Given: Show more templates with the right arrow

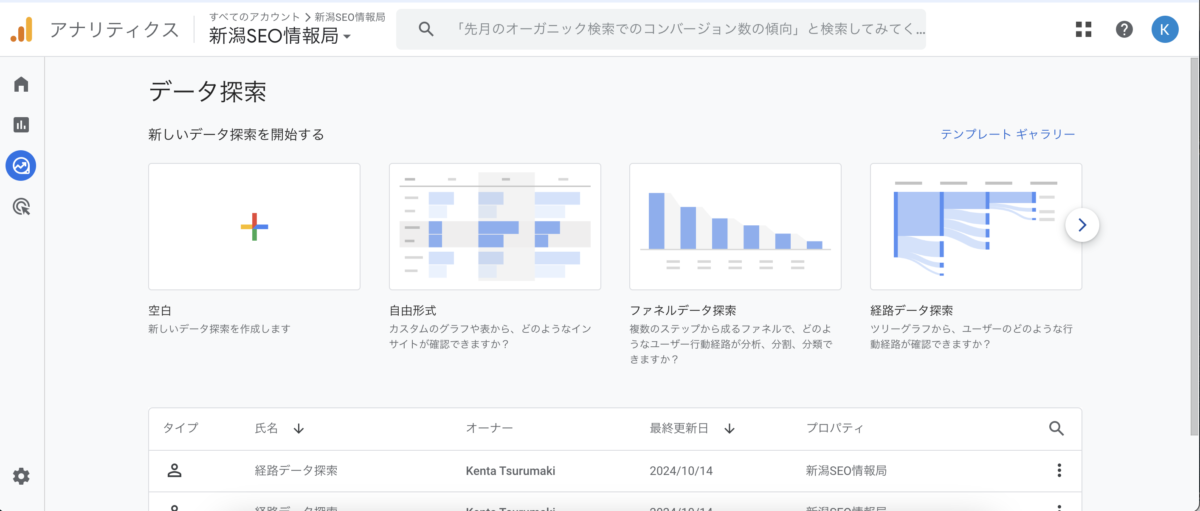Looking at the screenshot, I should pyautogui.click(x=1082, y=225).
